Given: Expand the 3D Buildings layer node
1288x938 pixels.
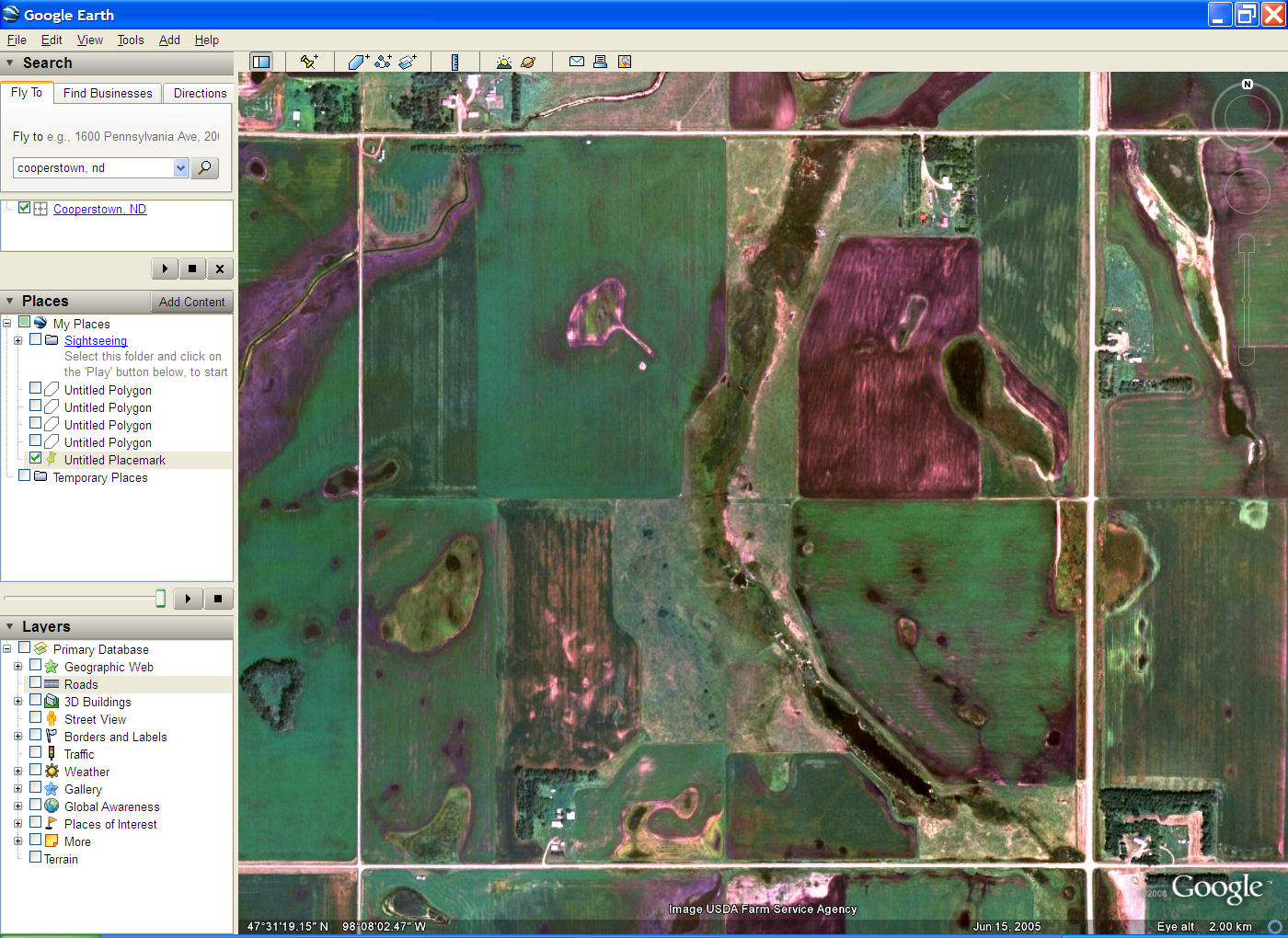Looking at the screenshot, I should click(17, 702).
